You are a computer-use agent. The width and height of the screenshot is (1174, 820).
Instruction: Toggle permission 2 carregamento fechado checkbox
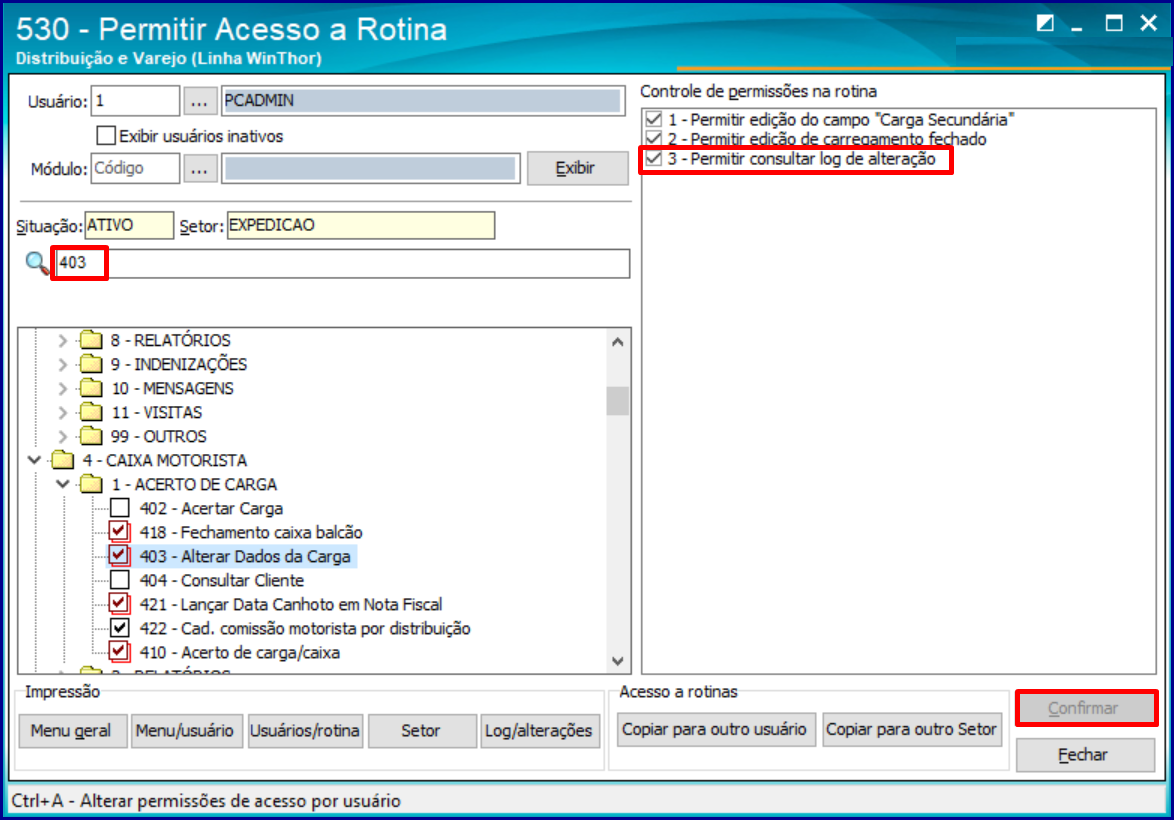[654, 139]
